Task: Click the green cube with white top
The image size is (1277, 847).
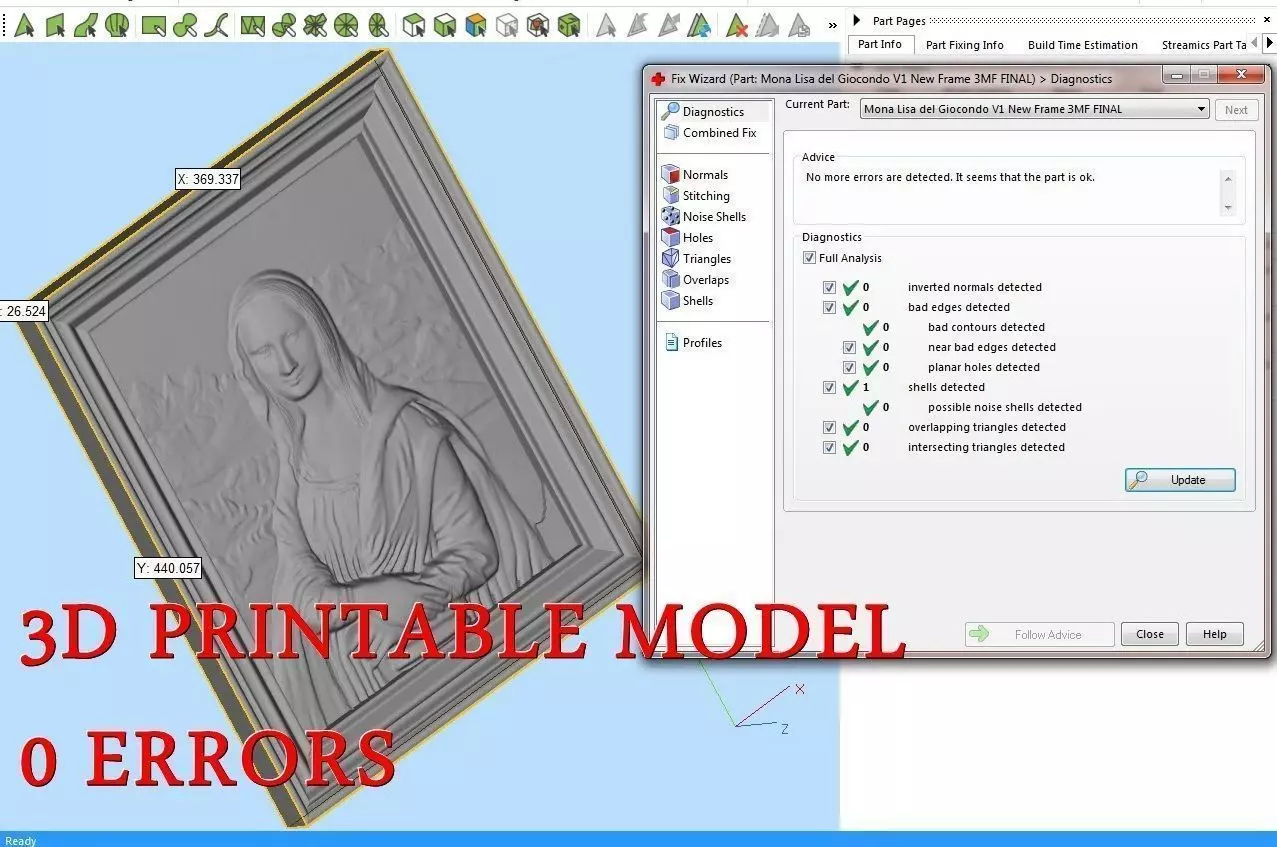Action: (445, 25)
